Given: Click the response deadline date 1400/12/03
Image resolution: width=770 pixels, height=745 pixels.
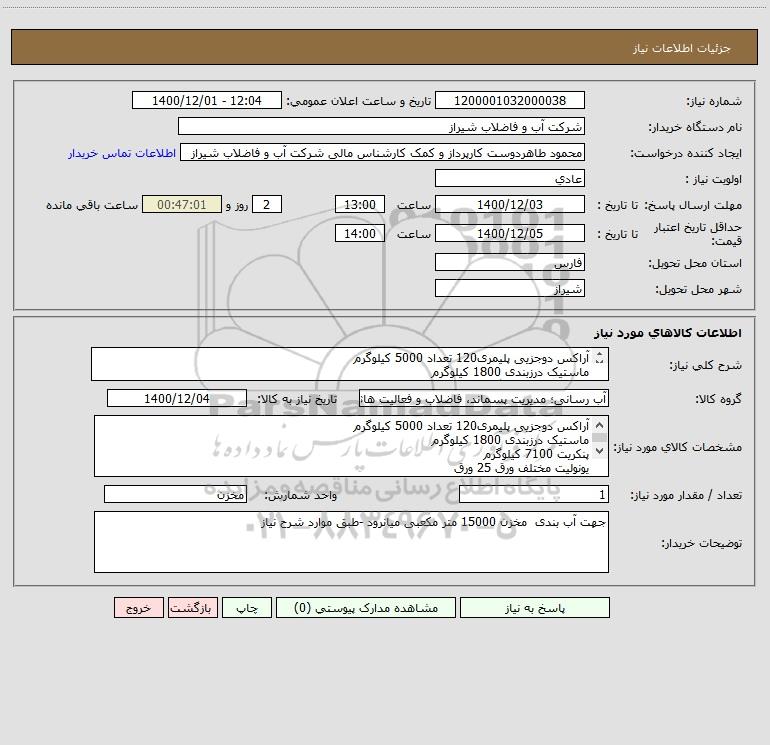Looking at the screenshot, I should click(510, 204).
